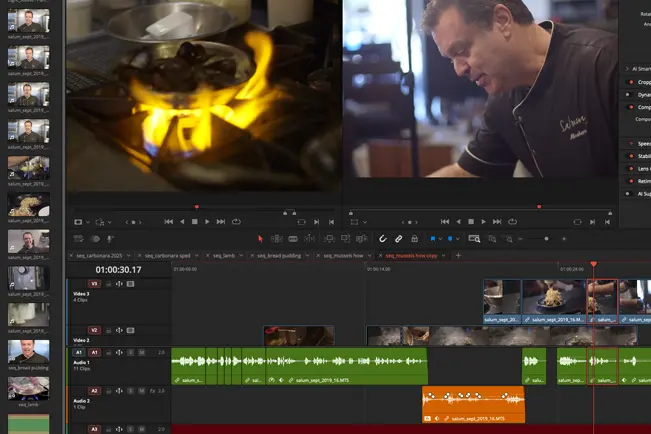This screenshot has width=651, height=434.
Task: Activate Trim Edit mode tool
Action: tap(277, 239)
